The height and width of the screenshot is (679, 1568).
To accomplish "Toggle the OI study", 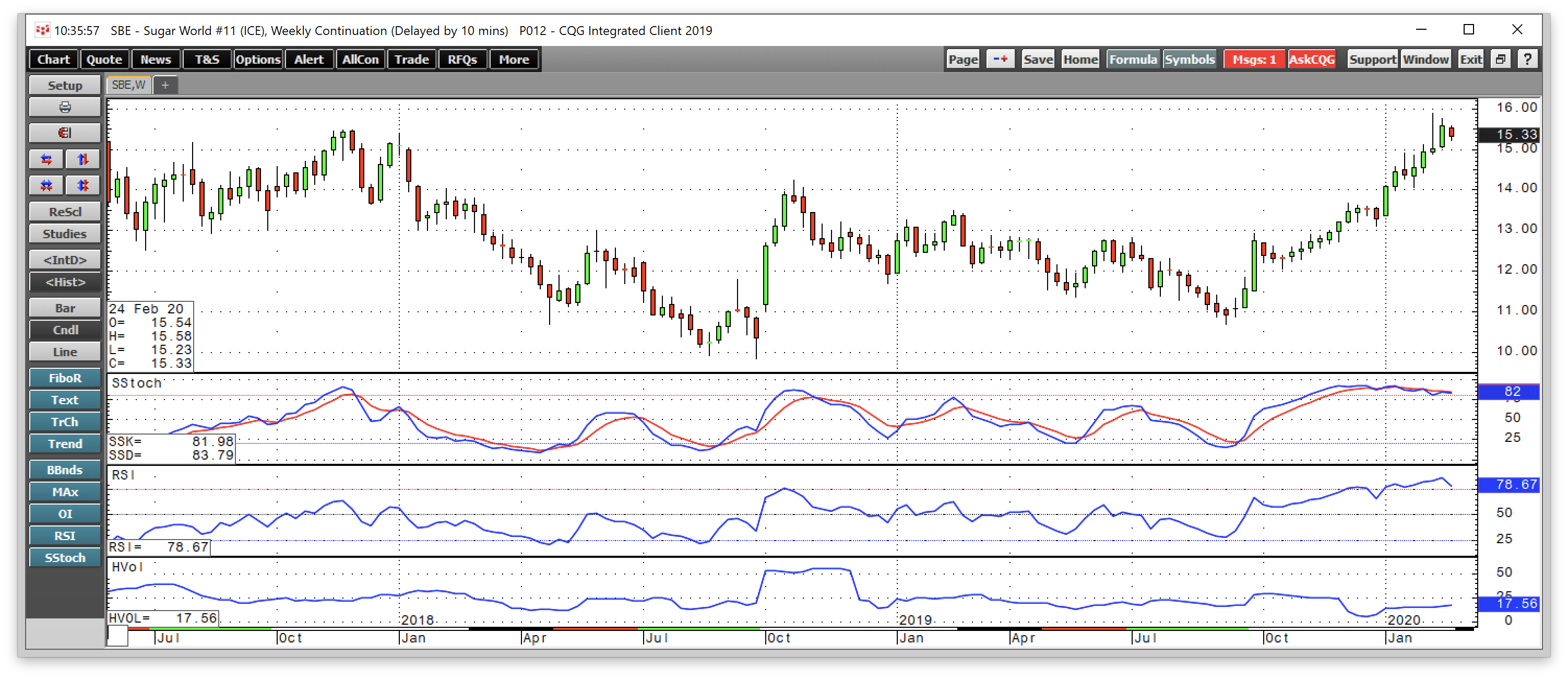I will pyautogui.click(x=65, y=514).
